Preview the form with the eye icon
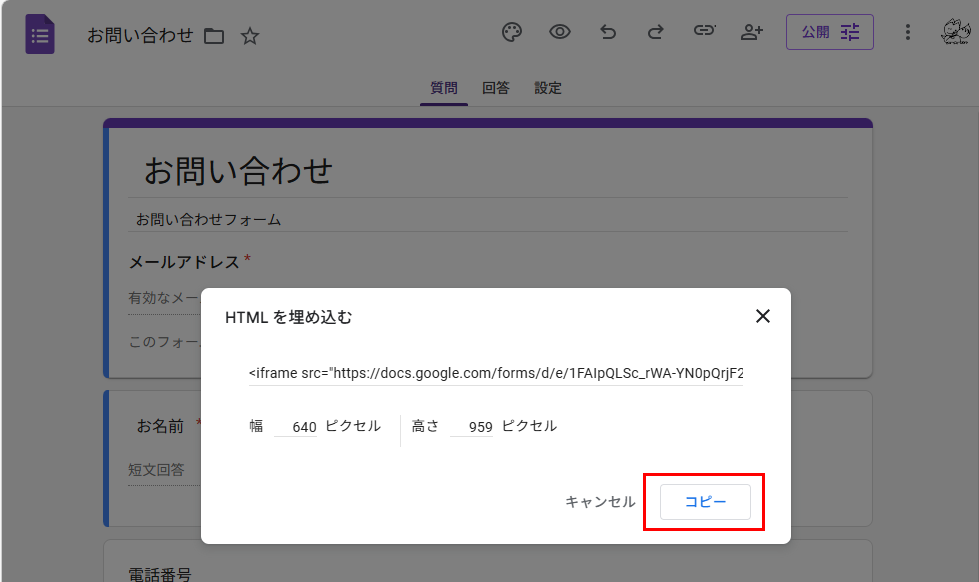 (x=559, y=31)
